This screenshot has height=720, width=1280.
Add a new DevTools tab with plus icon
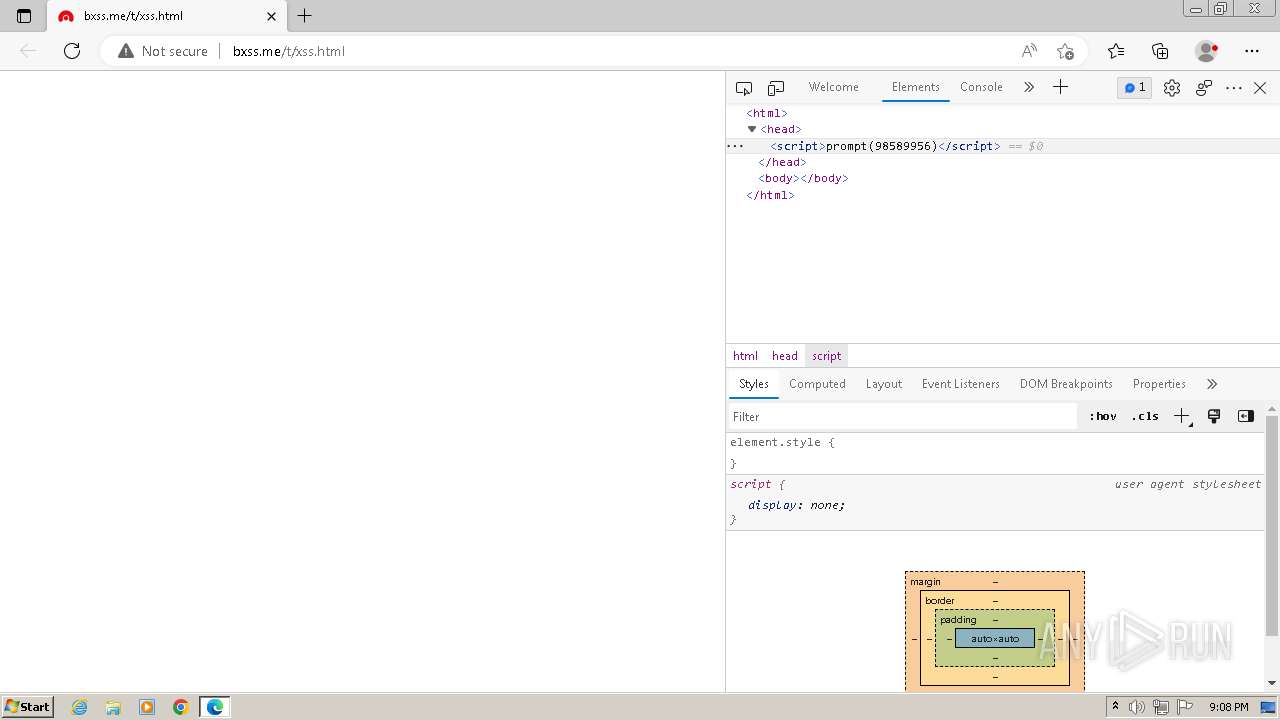tap(1061, 87)
